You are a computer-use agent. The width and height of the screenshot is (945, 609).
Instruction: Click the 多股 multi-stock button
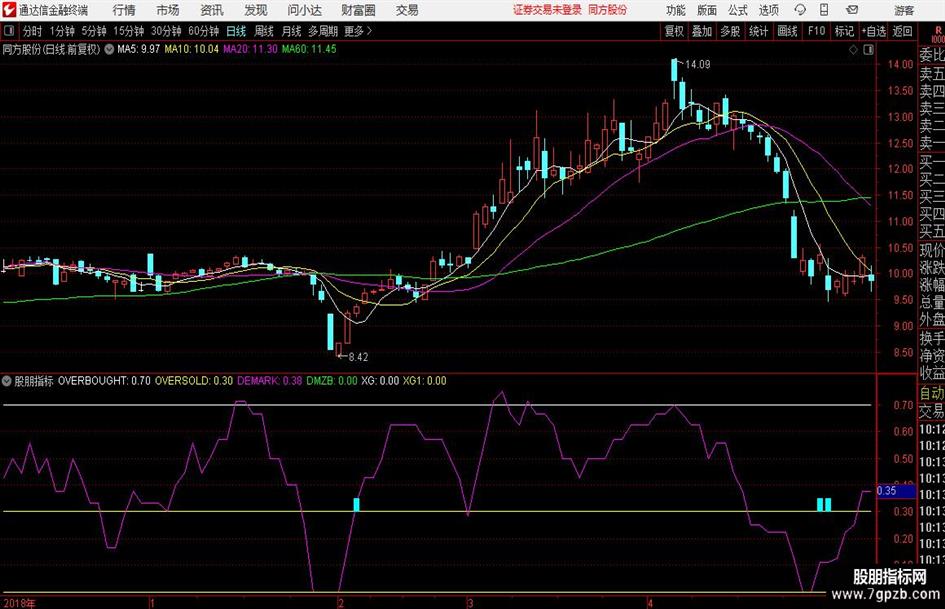click(x=730, y=31)
